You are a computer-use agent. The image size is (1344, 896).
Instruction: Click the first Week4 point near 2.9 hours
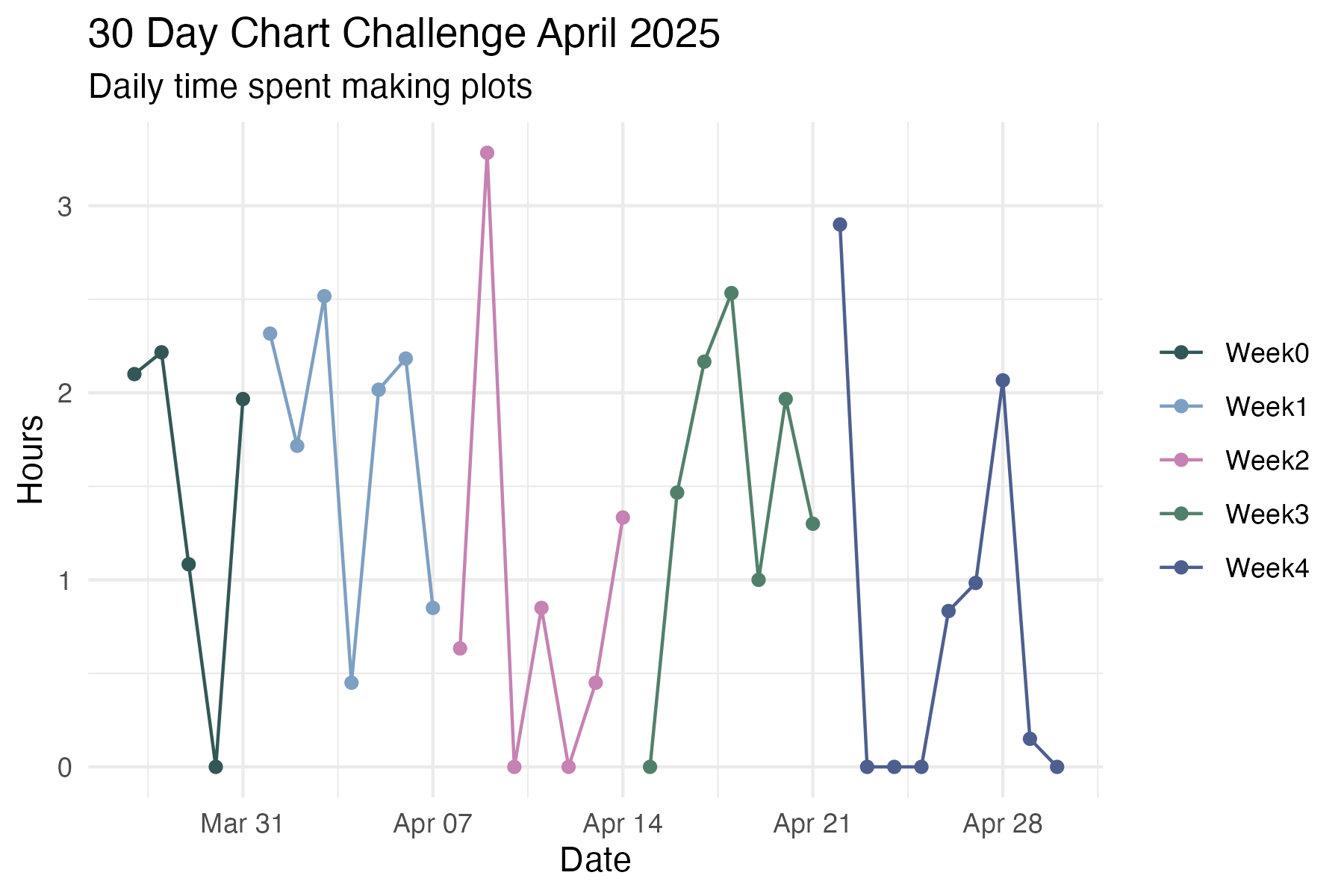[x=840, y=225]
